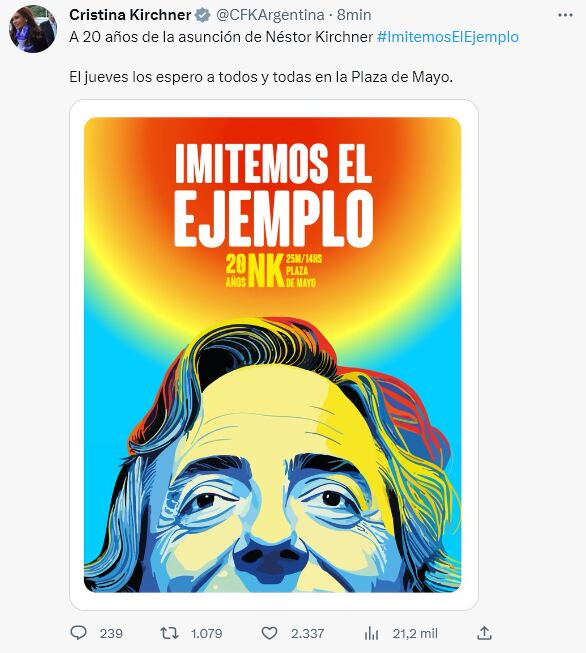Image resolution: width=586 pixels, height=653 pixels.
Task: Click the Cristina Kirchner display name
Action: 130,15
